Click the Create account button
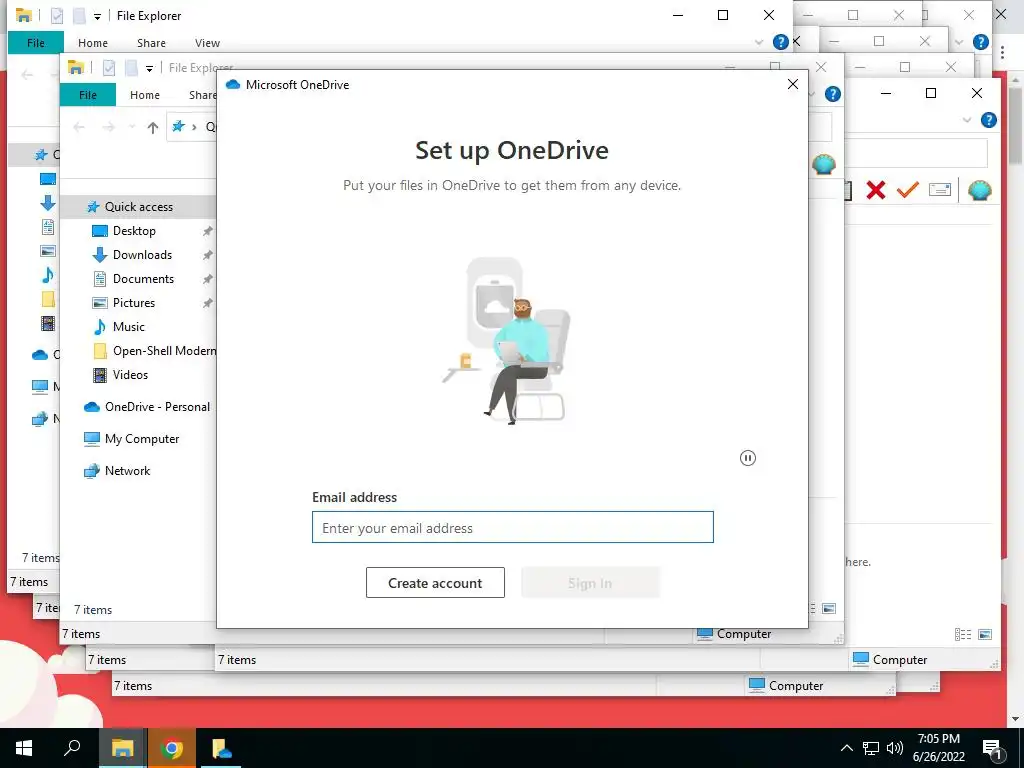 (x=435, y=583)
